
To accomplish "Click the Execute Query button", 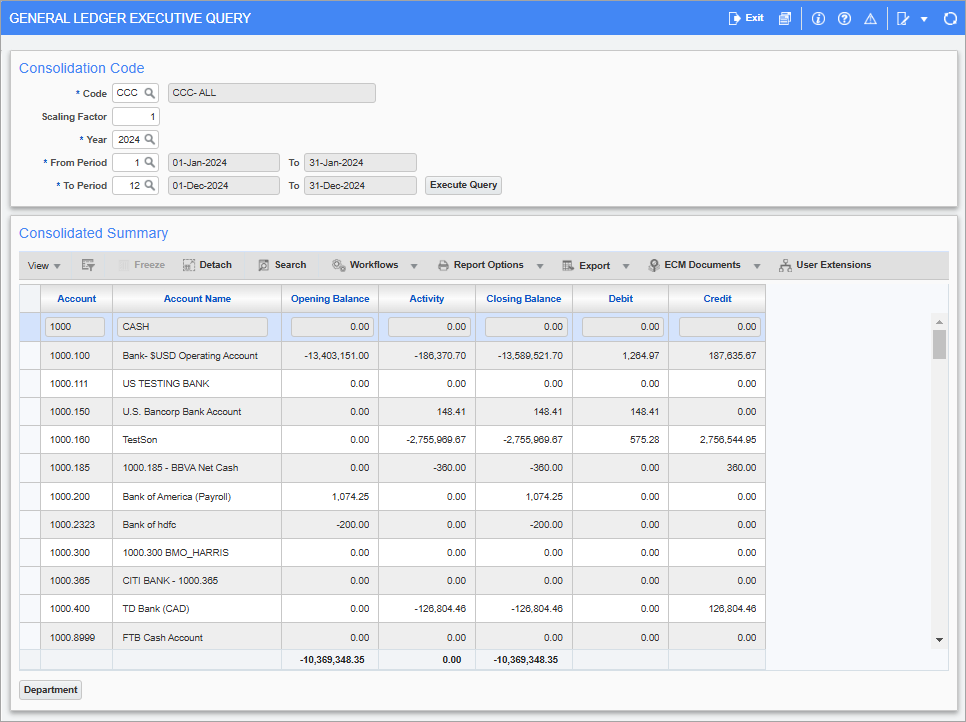I will (462, 185).
